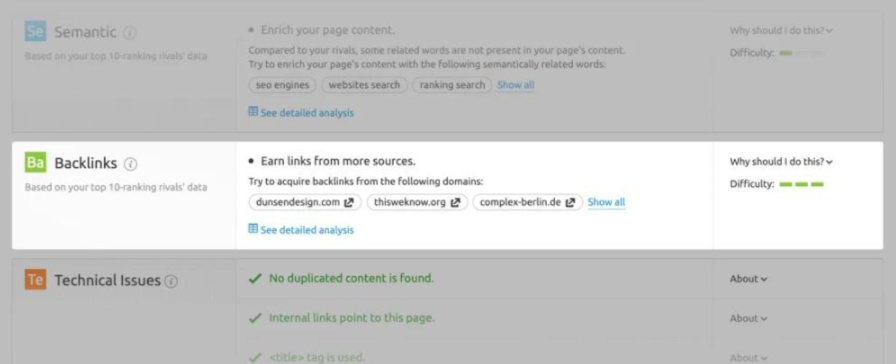Screen dimensions: 896x364
Task: Show all semantically related words
Action: (515, 85)
